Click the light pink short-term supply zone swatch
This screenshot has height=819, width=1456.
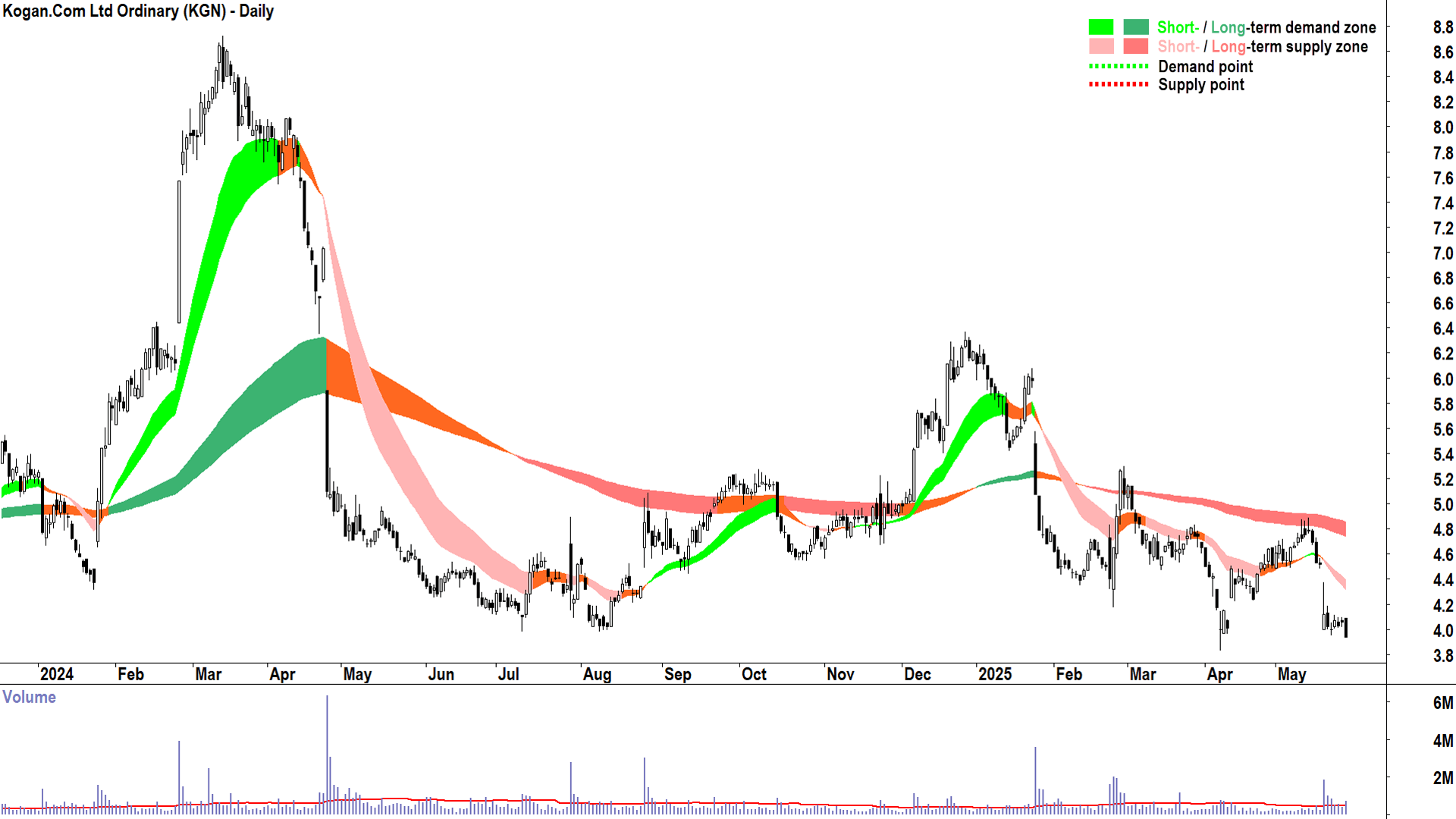pos(1101,46)
